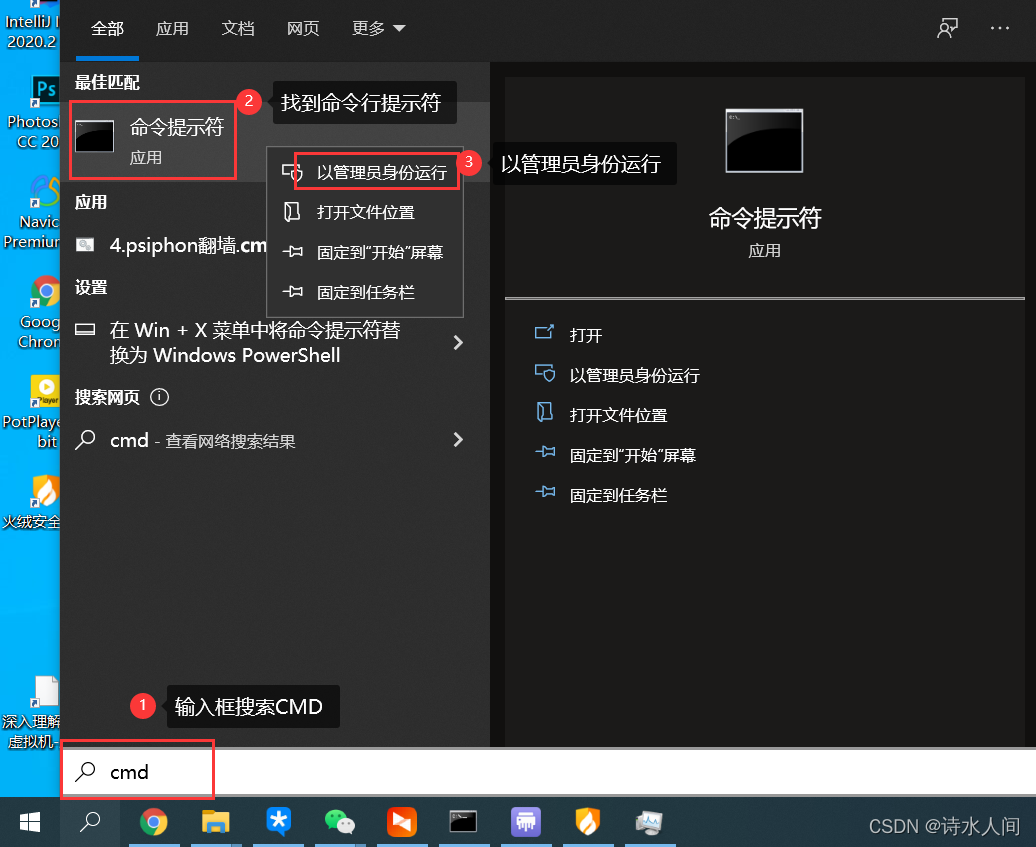Open Photoshop CC from the desktop
Viewport: 1036px width, 847px height.
pos(45,90)
